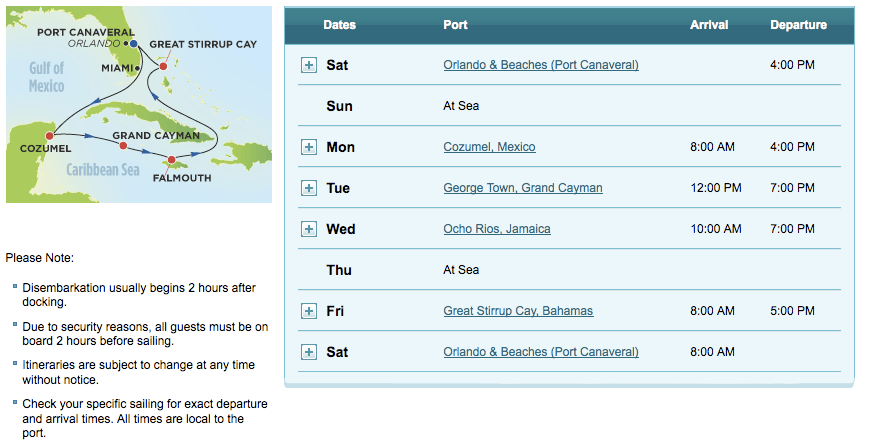This screenshot has width=882, height=445.
Task: Click the Departure column header
Action: click(x=798, y=25)
